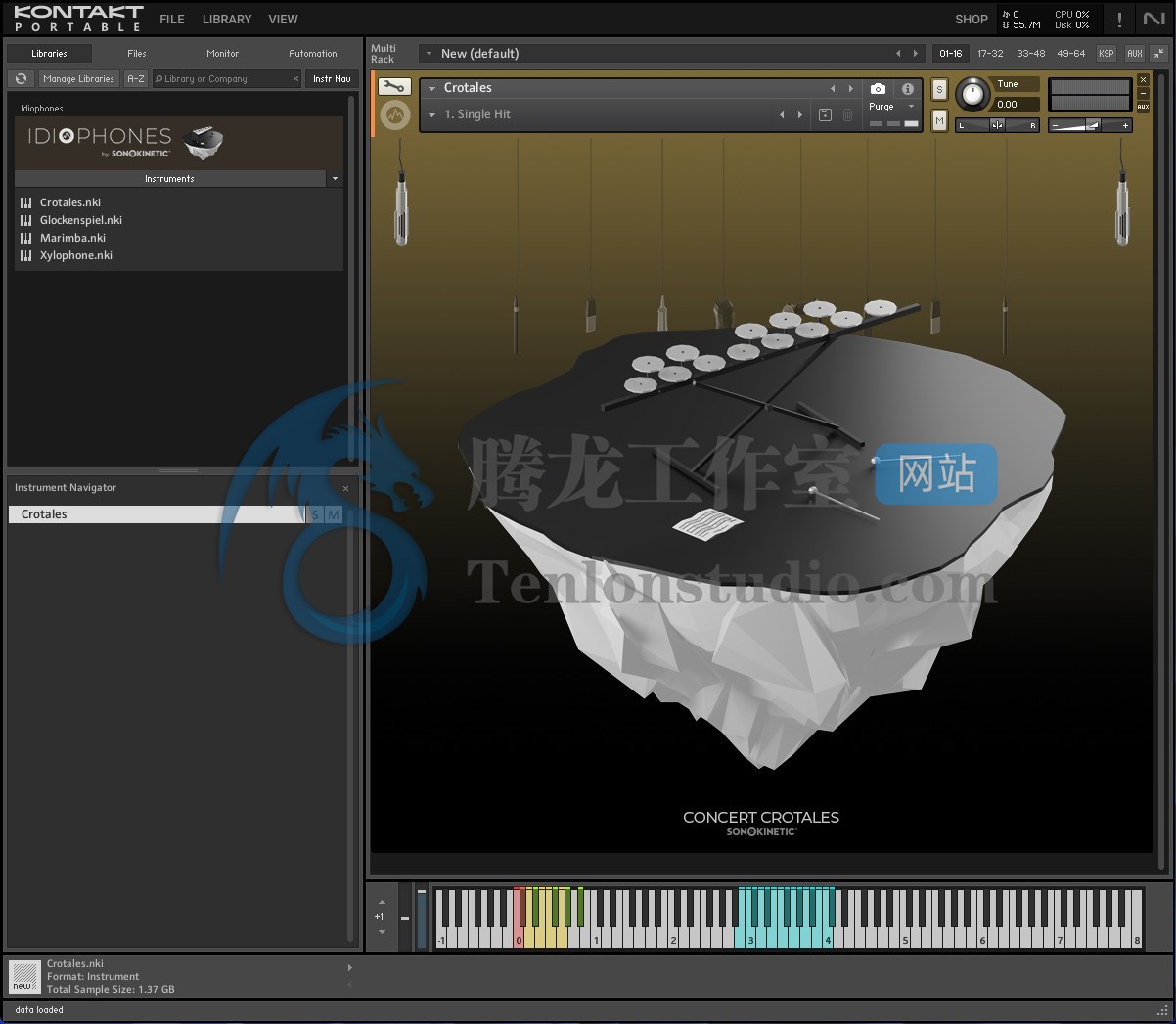Click the instrument volume slider
1176x1024 pixels.
click(1090, 125)
